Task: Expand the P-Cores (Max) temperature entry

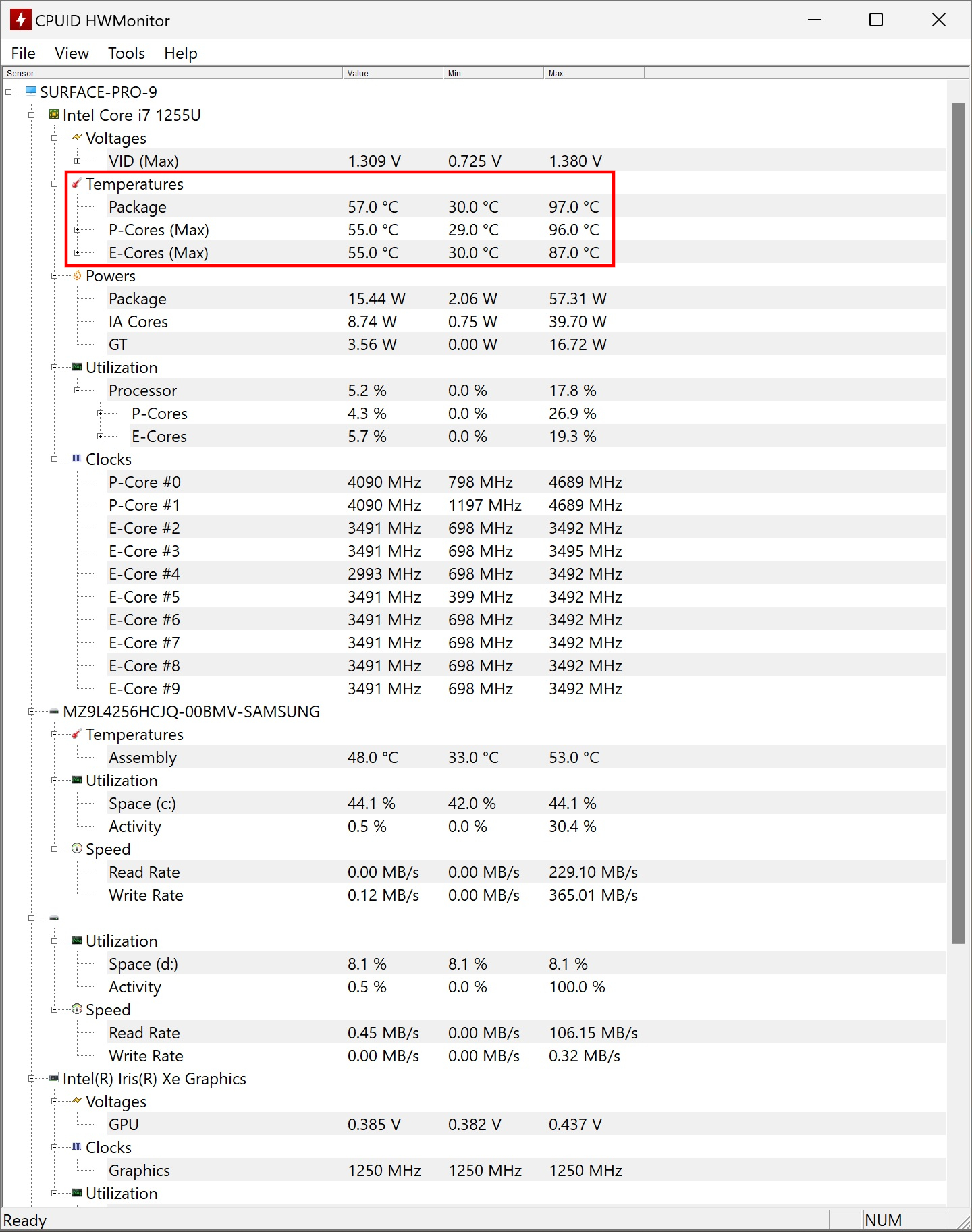Action: 77,229
